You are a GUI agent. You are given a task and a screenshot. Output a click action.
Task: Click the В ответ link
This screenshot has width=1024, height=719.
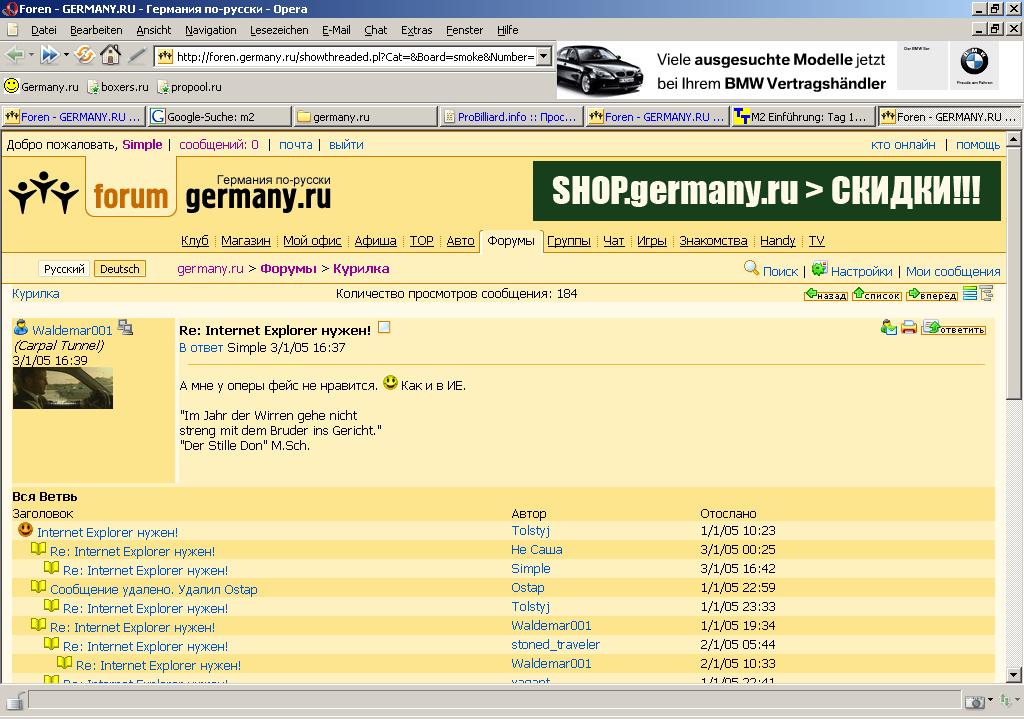point(201,347)
